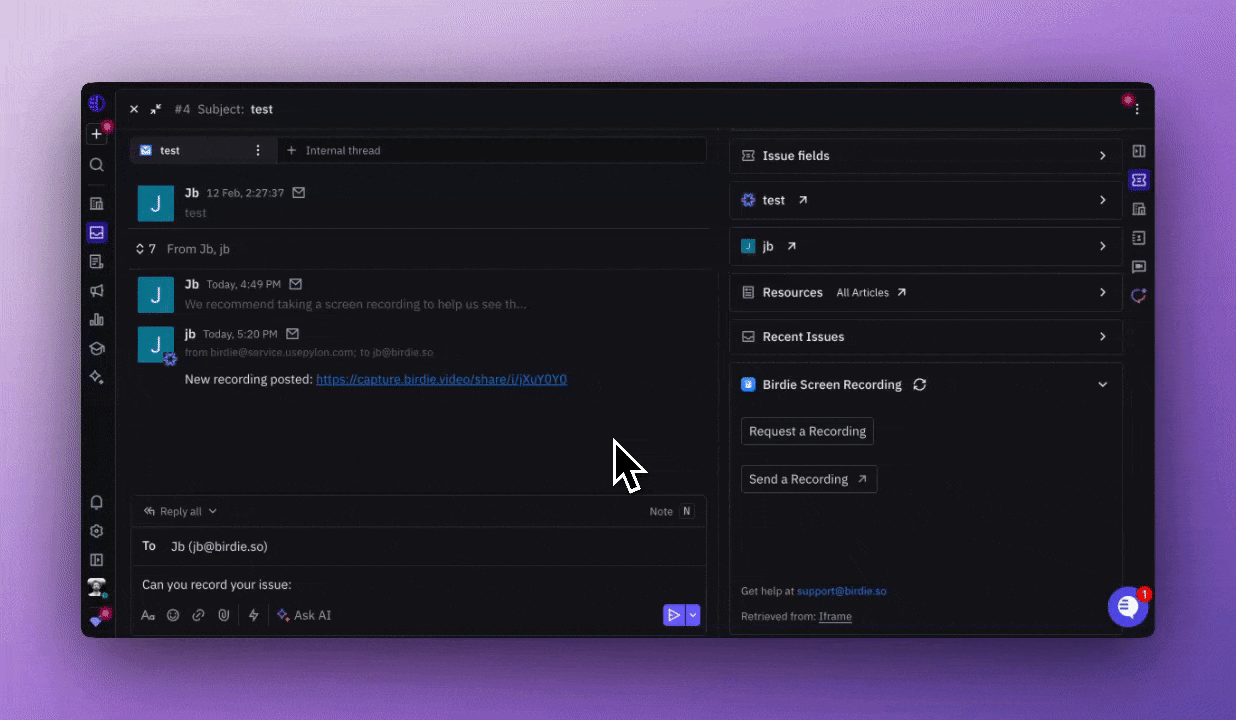Select the test email thread tab
The height and width of the screenshot is (720, 1236).
[x=188, y=151]
